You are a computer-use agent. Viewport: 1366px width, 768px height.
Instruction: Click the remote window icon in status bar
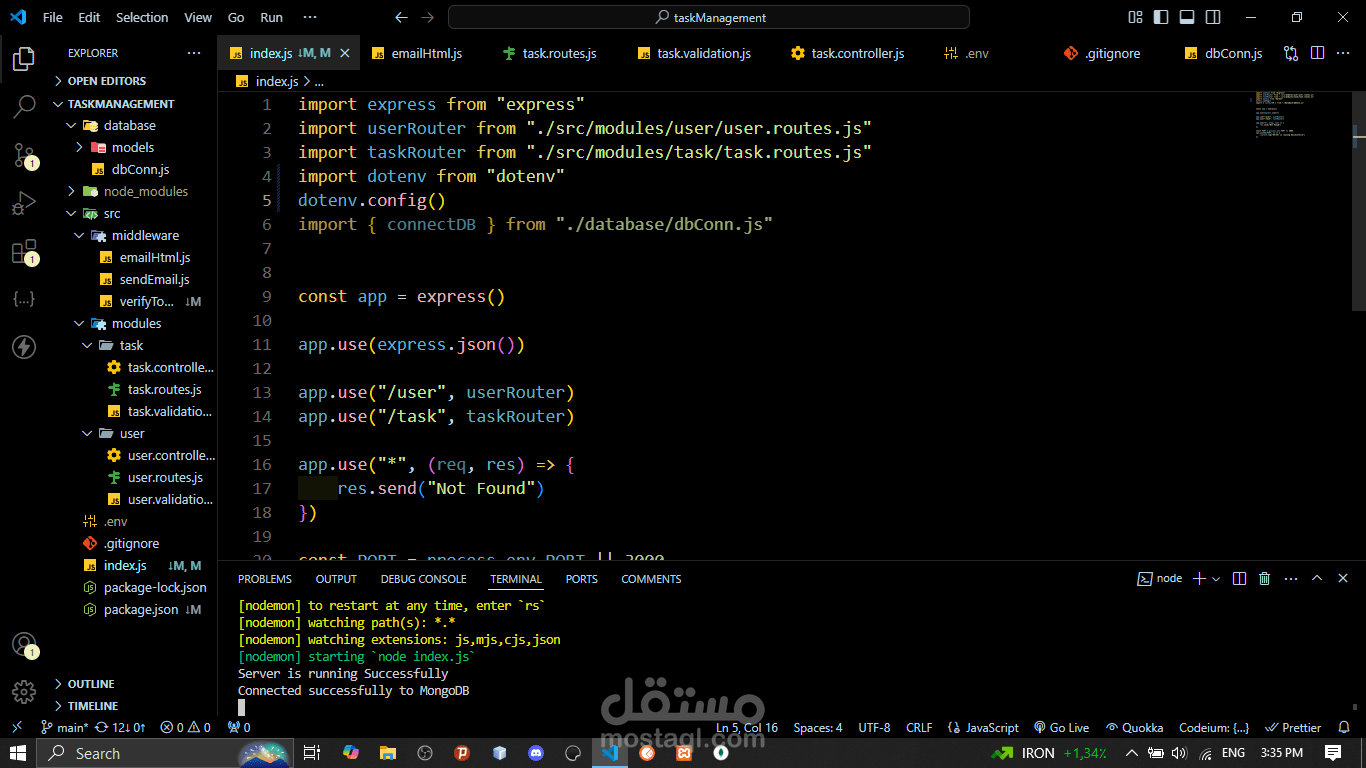[x=16, y=727]
